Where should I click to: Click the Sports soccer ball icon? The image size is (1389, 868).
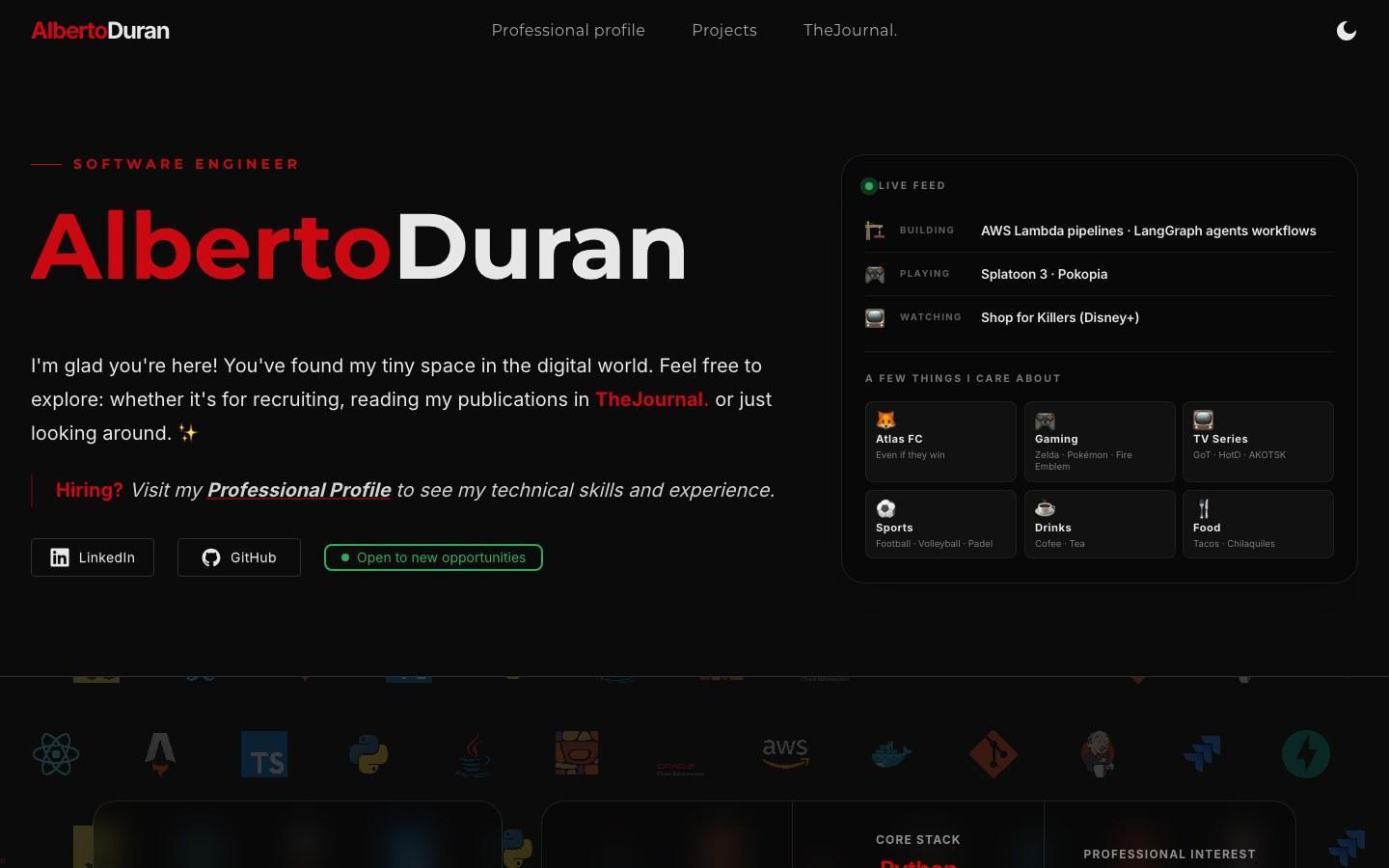point(885,508)
